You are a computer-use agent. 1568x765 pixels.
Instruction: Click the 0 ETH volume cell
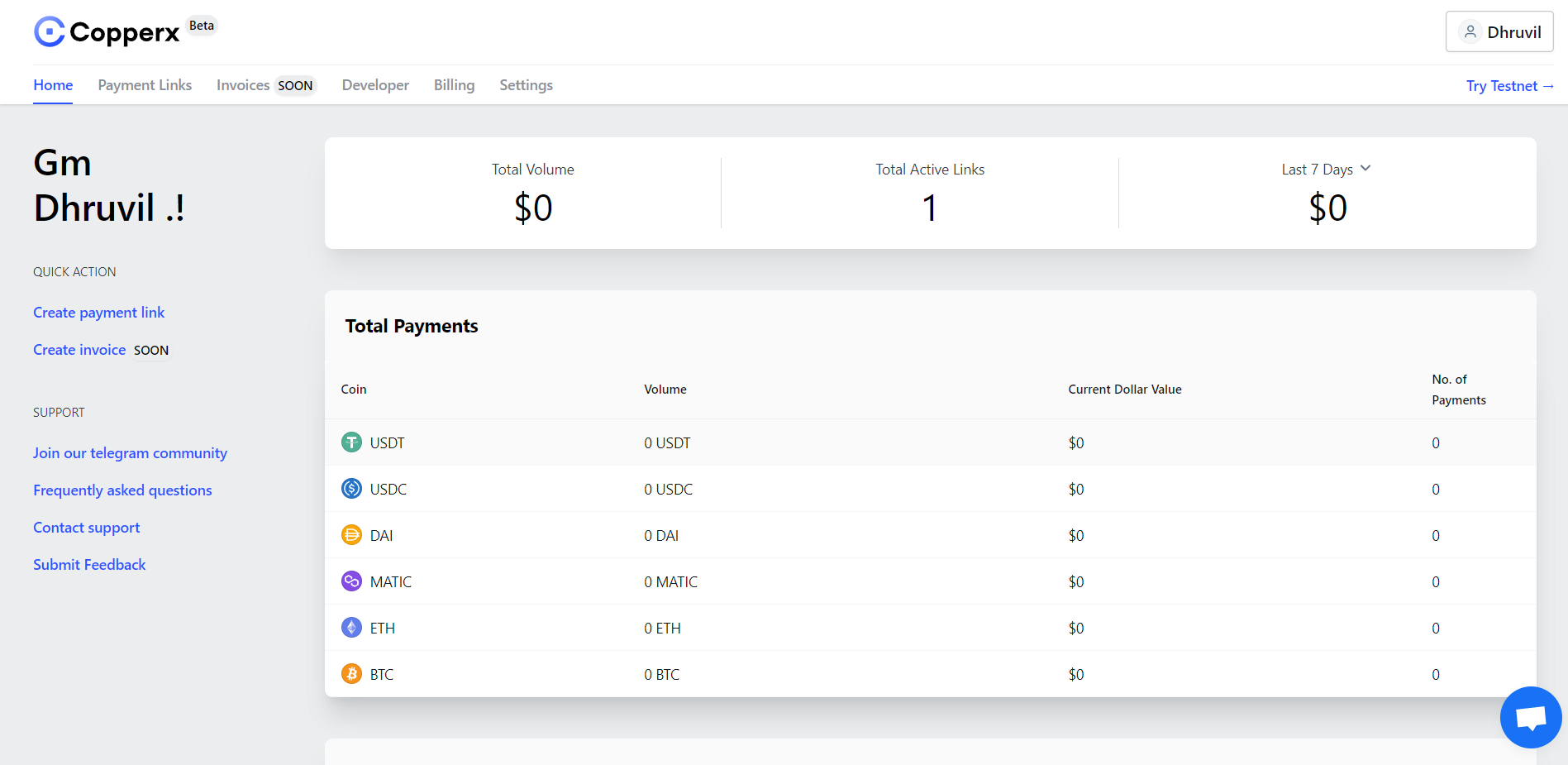click(663, 629)
